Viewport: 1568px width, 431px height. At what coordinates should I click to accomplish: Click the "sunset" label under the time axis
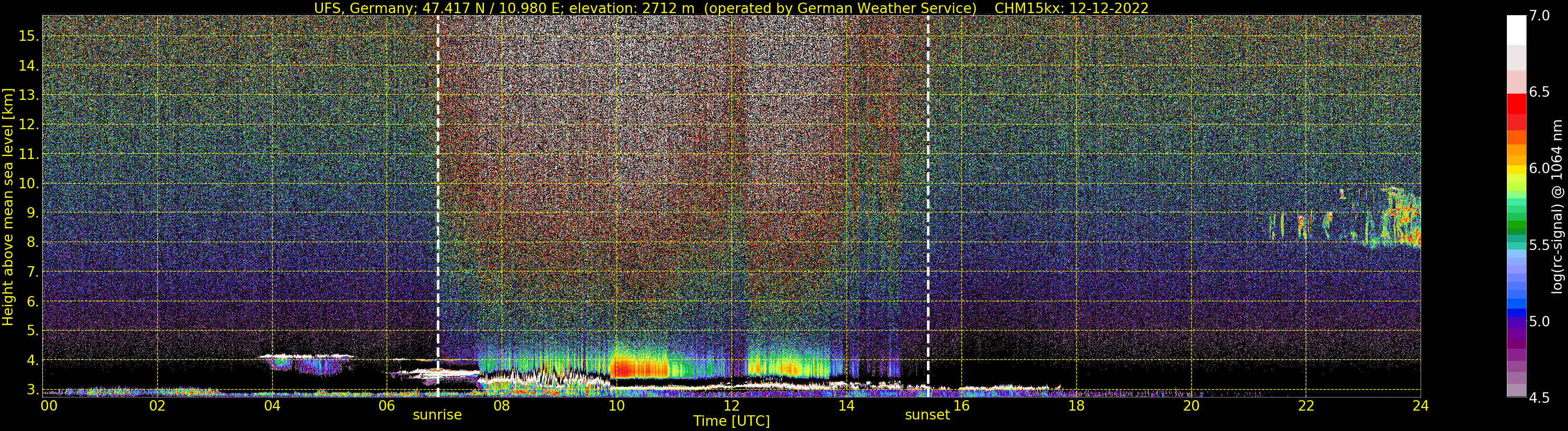tap(927, 415)
